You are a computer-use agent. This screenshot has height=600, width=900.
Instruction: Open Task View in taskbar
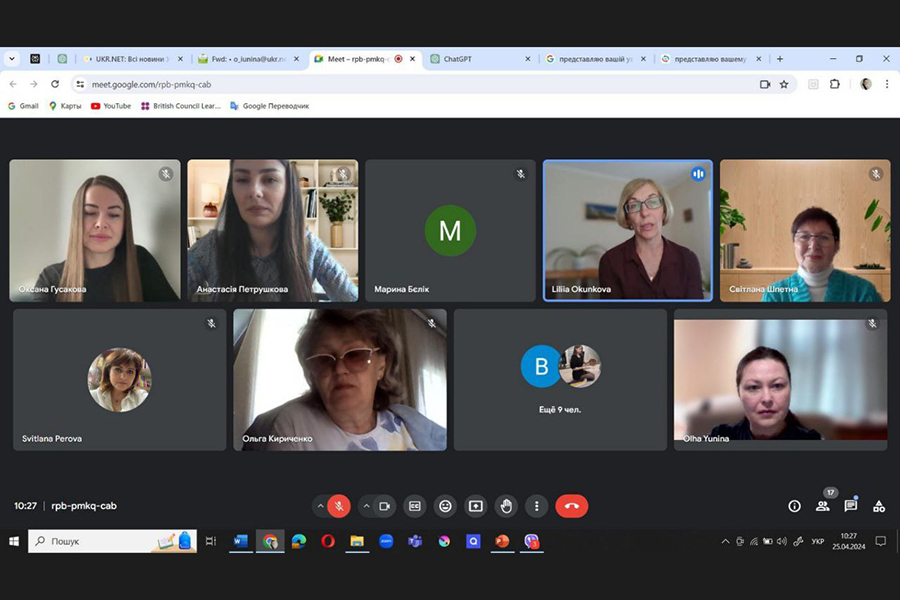211,541
